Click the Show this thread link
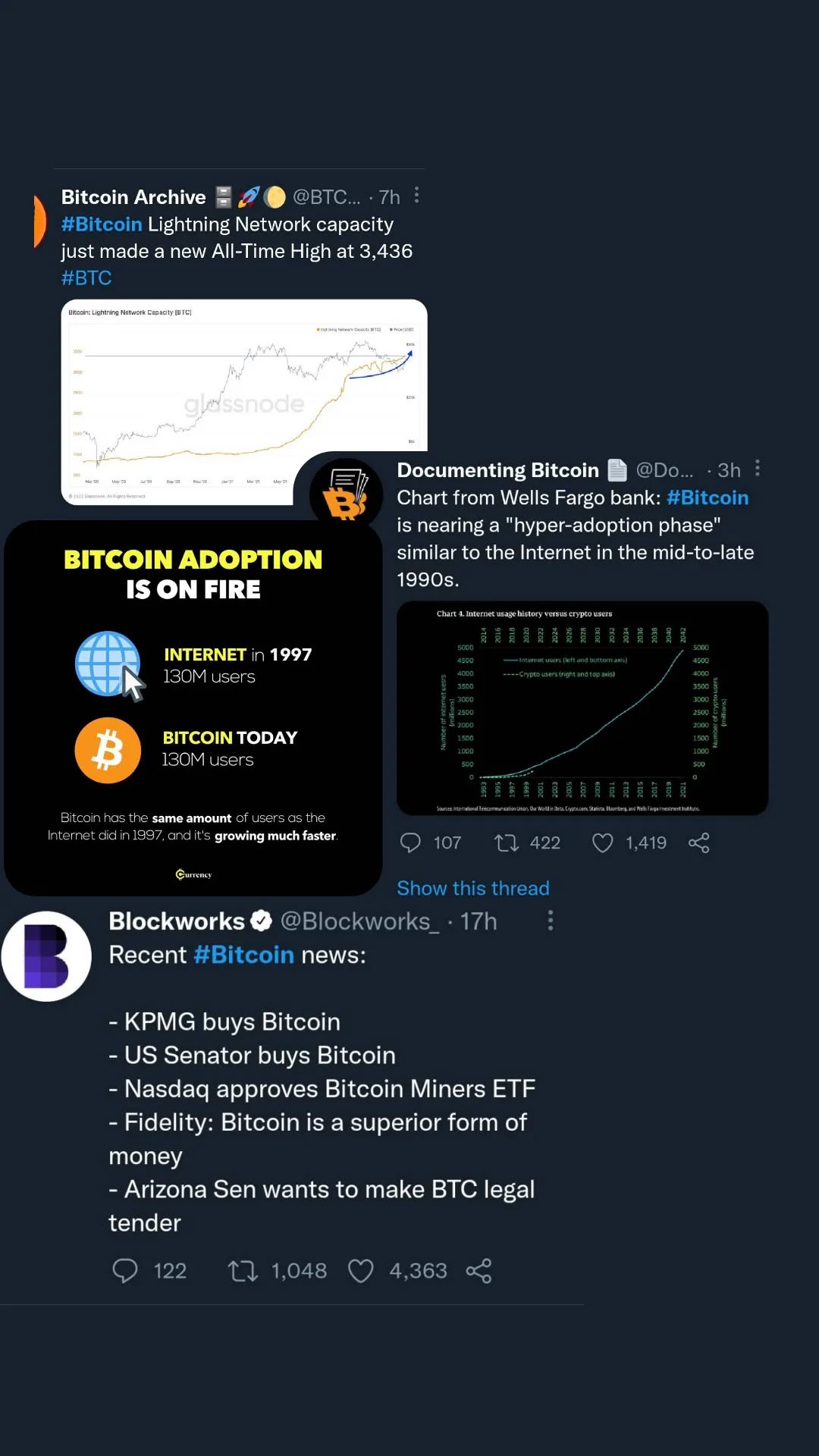Image resolution: width=819 pixels, height=1456 pixels. tap(473, 888)
